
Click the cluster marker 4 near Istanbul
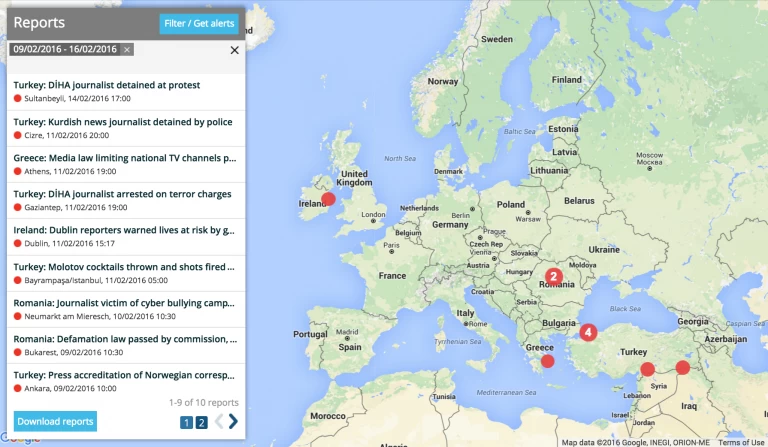point(588,332)
